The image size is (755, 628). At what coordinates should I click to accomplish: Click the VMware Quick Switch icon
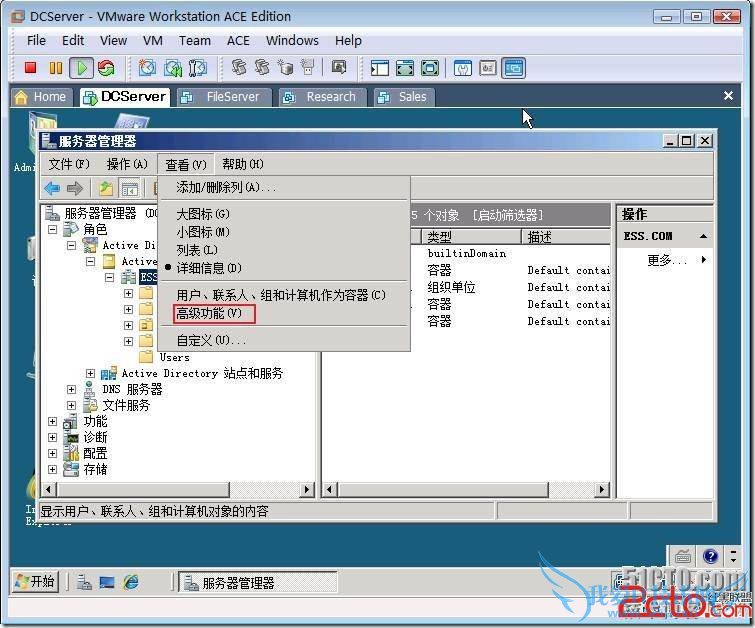click(404, 68)
